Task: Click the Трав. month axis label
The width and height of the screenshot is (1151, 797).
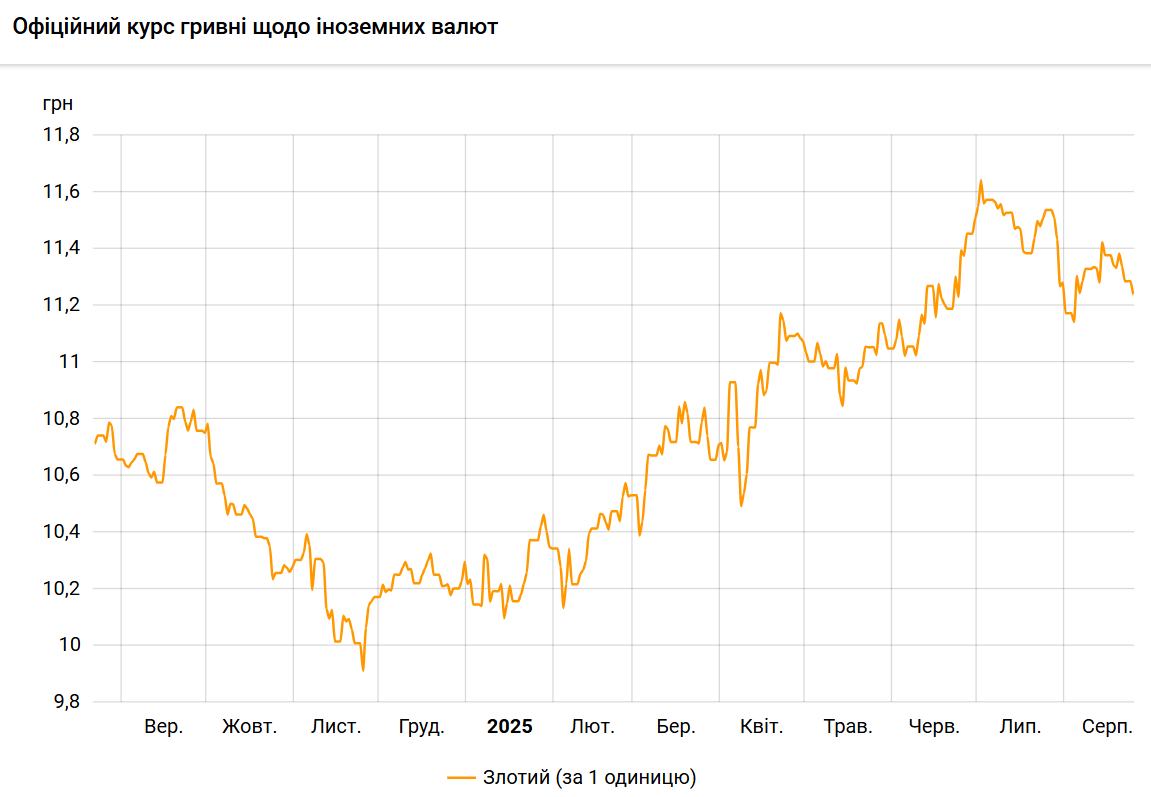Action: tap(848, 727)
